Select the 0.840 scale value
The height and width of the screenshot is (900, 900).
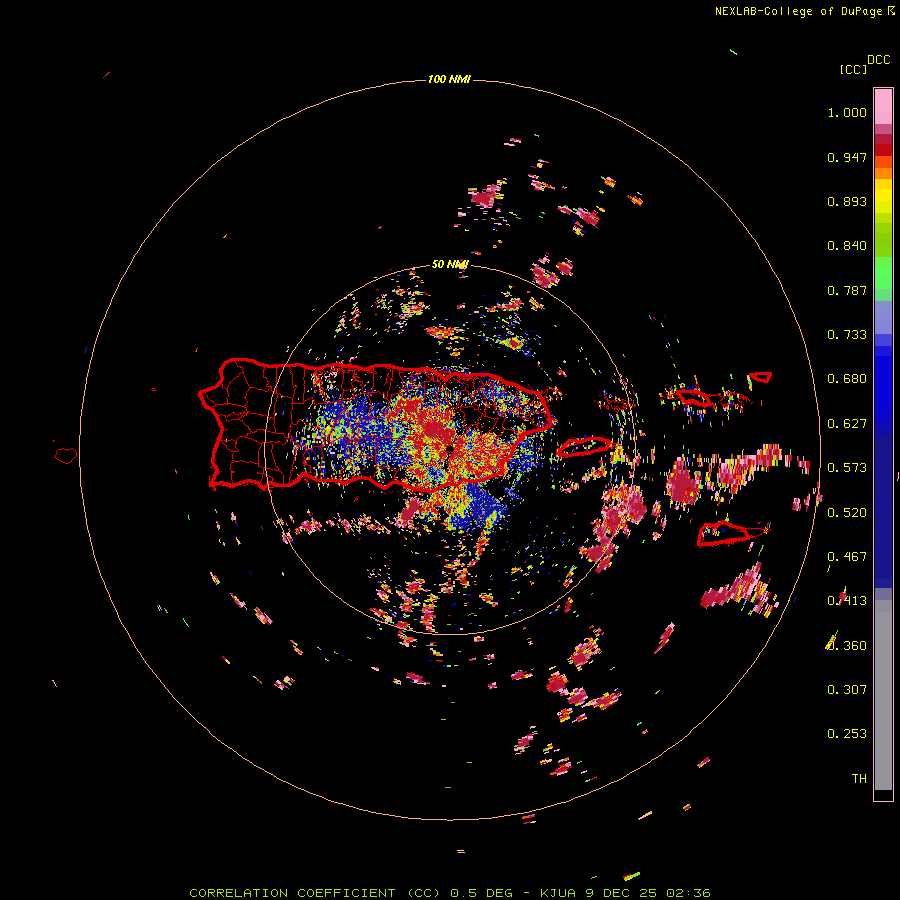[847, 246]
